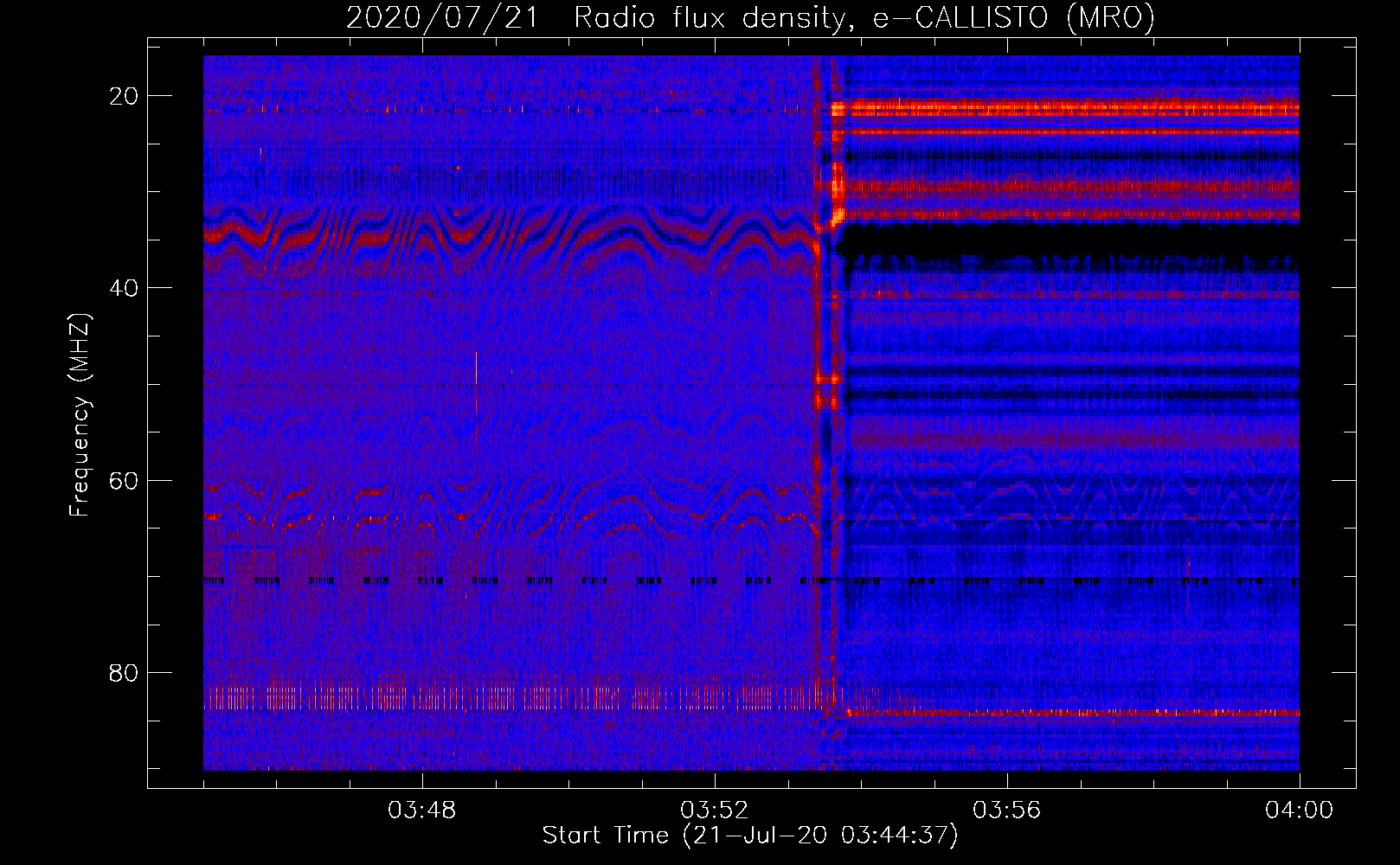The width and height of the screenshot is (1400, 865).
Task: Click the 04:00 time tick label
Action: (1300, 811)
